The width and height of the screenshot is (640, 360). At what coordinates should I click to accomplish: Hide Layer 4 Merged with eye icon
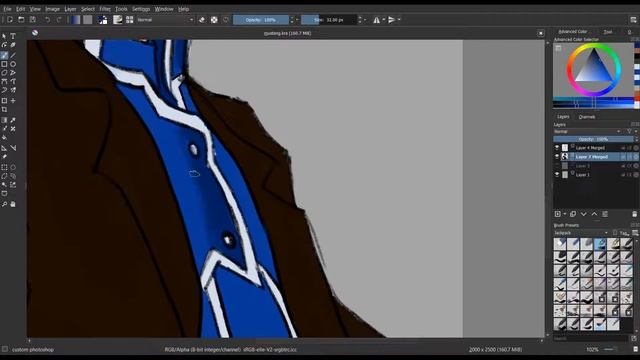point(557,148)
